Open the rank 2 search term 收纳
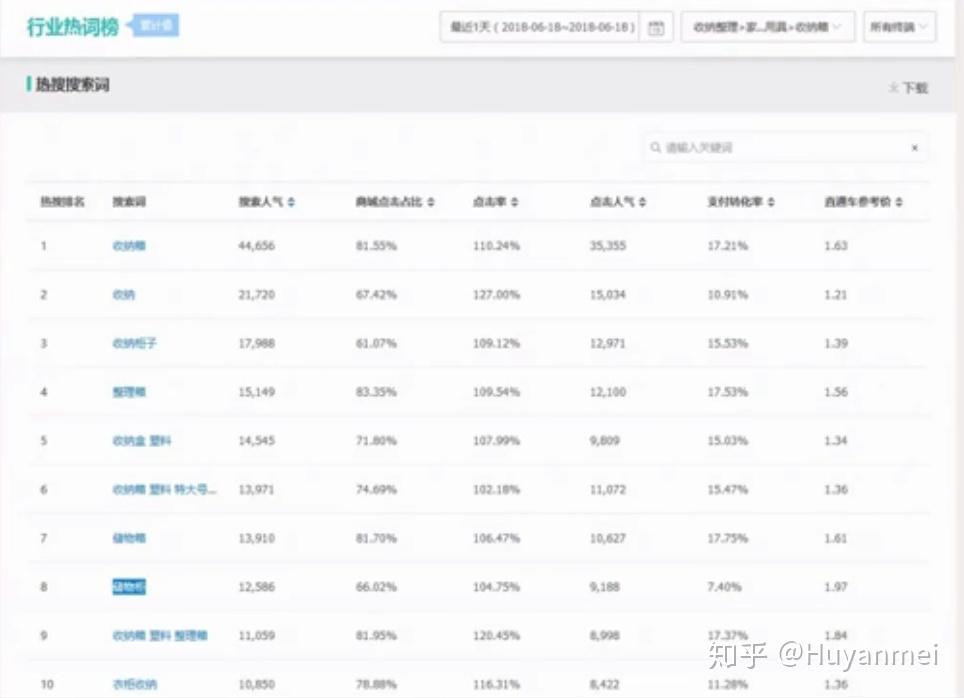 click(x=124, y=295)
